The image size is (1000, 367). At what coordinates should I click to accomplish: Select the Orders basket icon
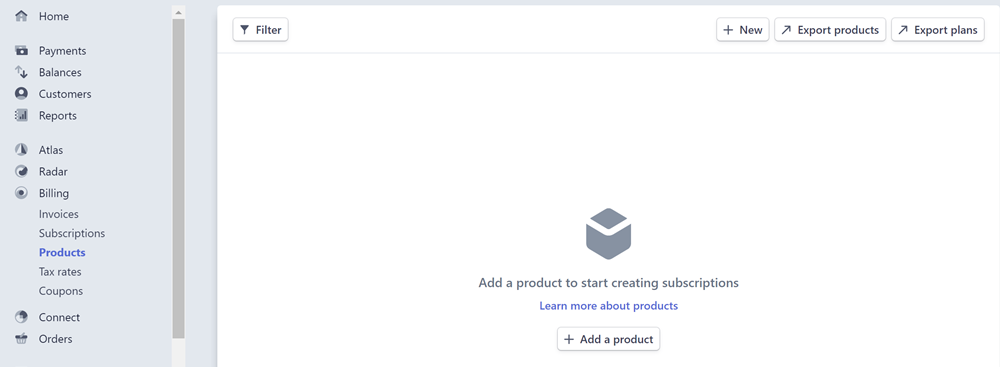point(22,339)
